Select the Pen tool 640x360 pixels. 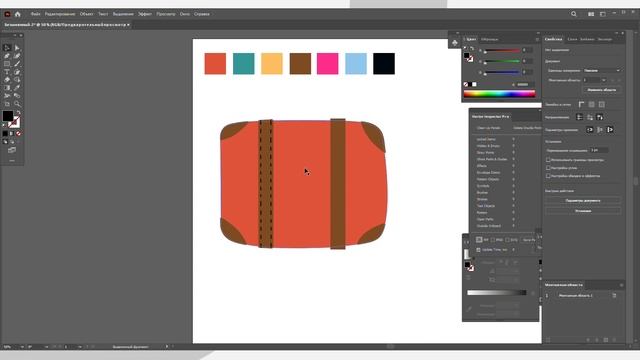7,56
